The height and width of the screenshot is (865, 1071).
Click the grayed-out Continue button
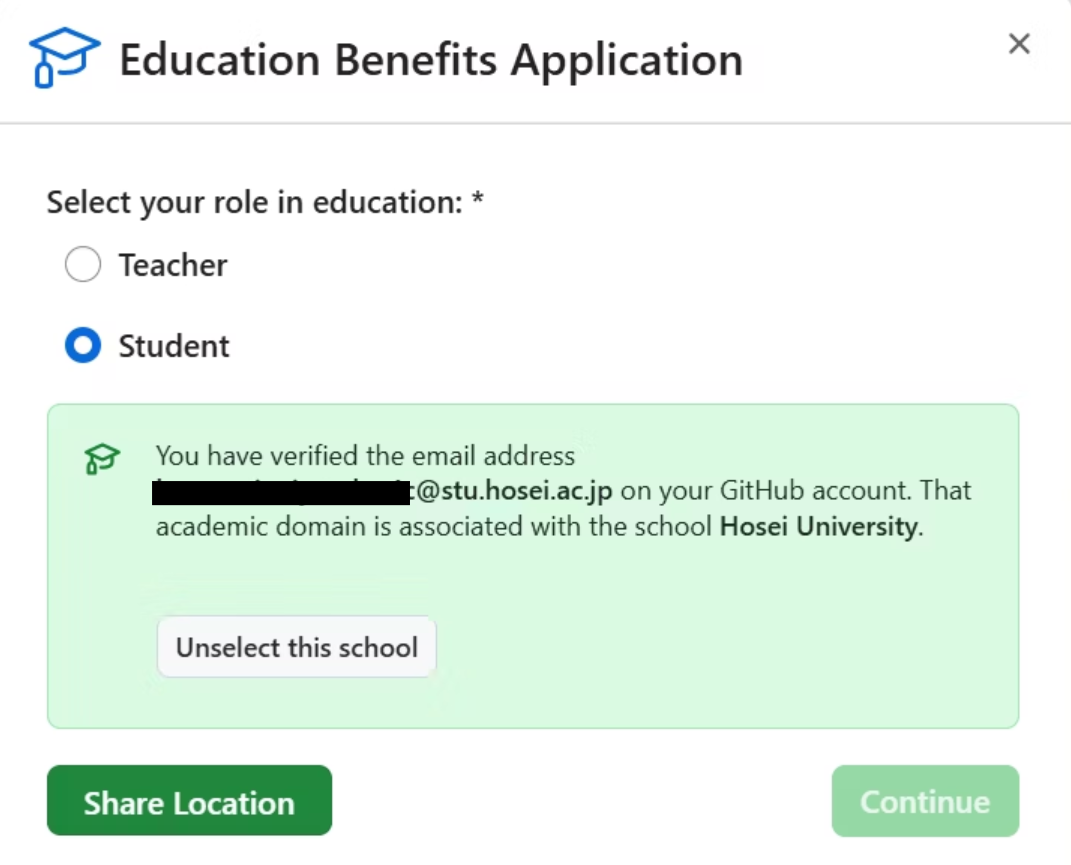924,801
